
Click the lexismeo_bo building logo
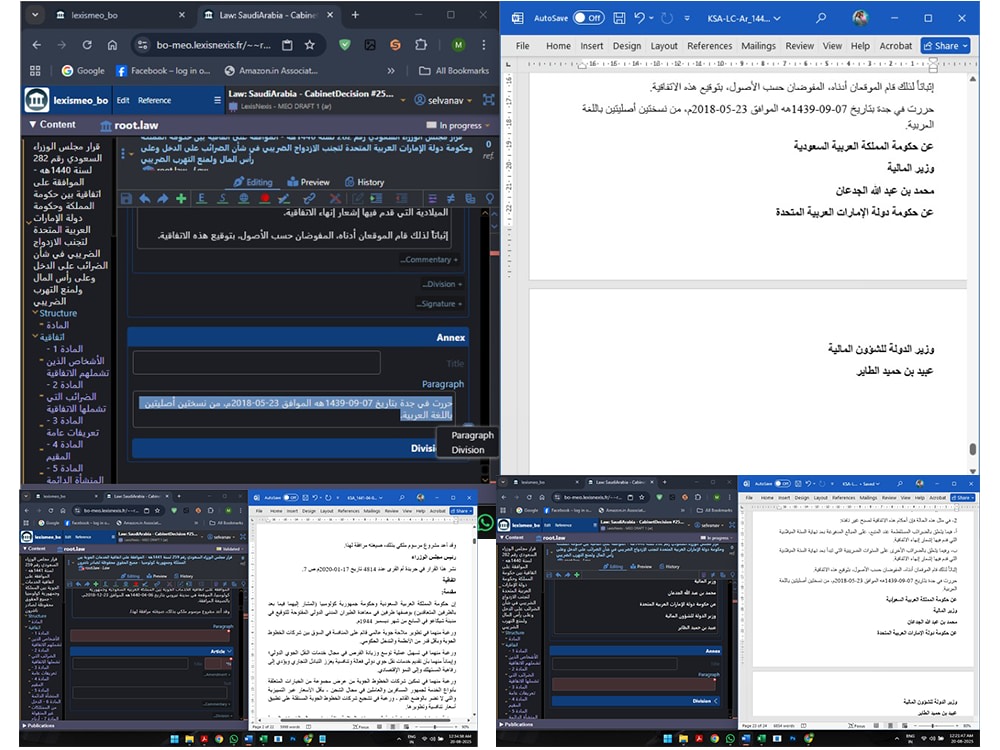click(36, 100)
